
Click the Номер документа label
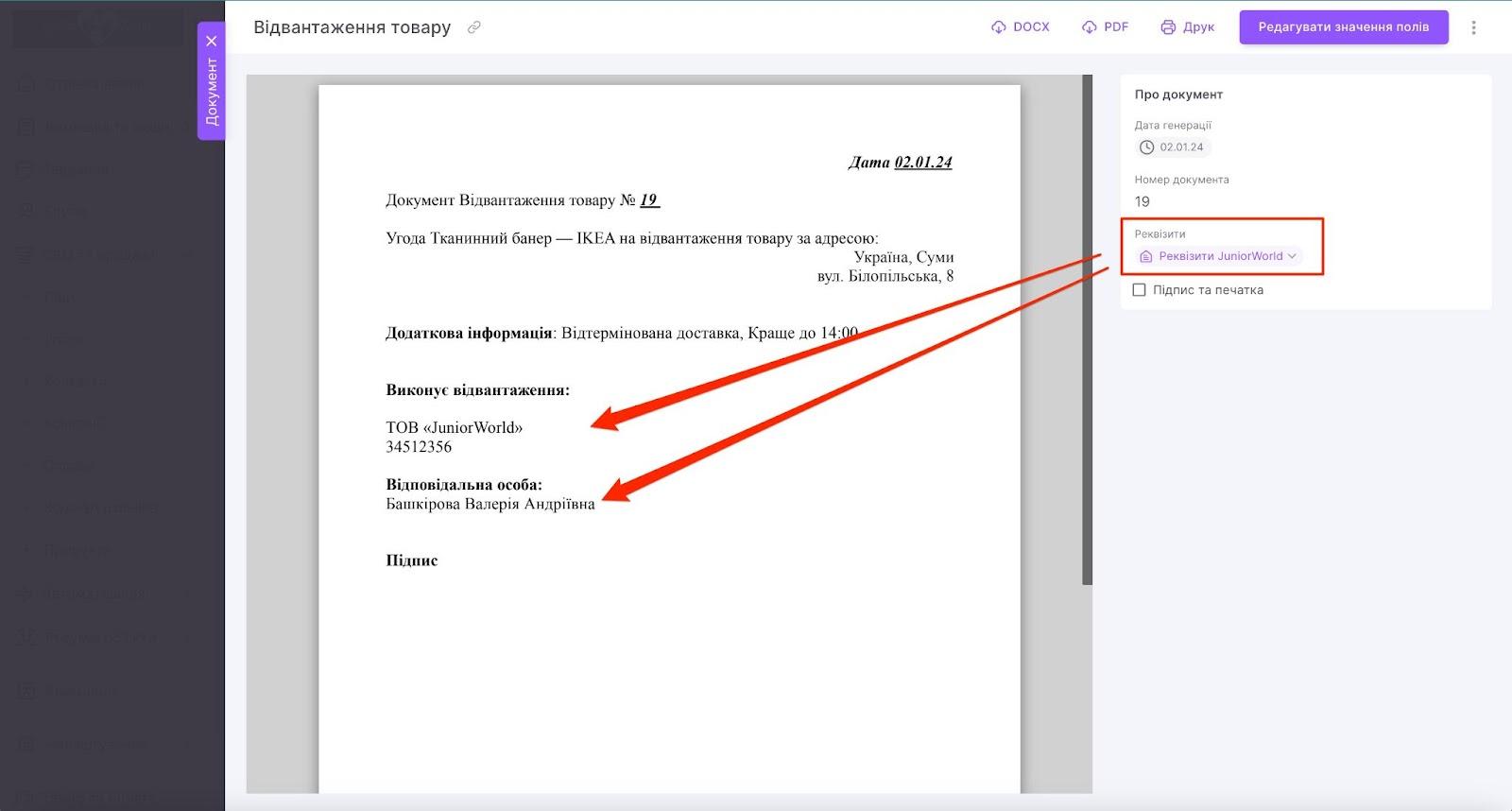[1182, 180]
